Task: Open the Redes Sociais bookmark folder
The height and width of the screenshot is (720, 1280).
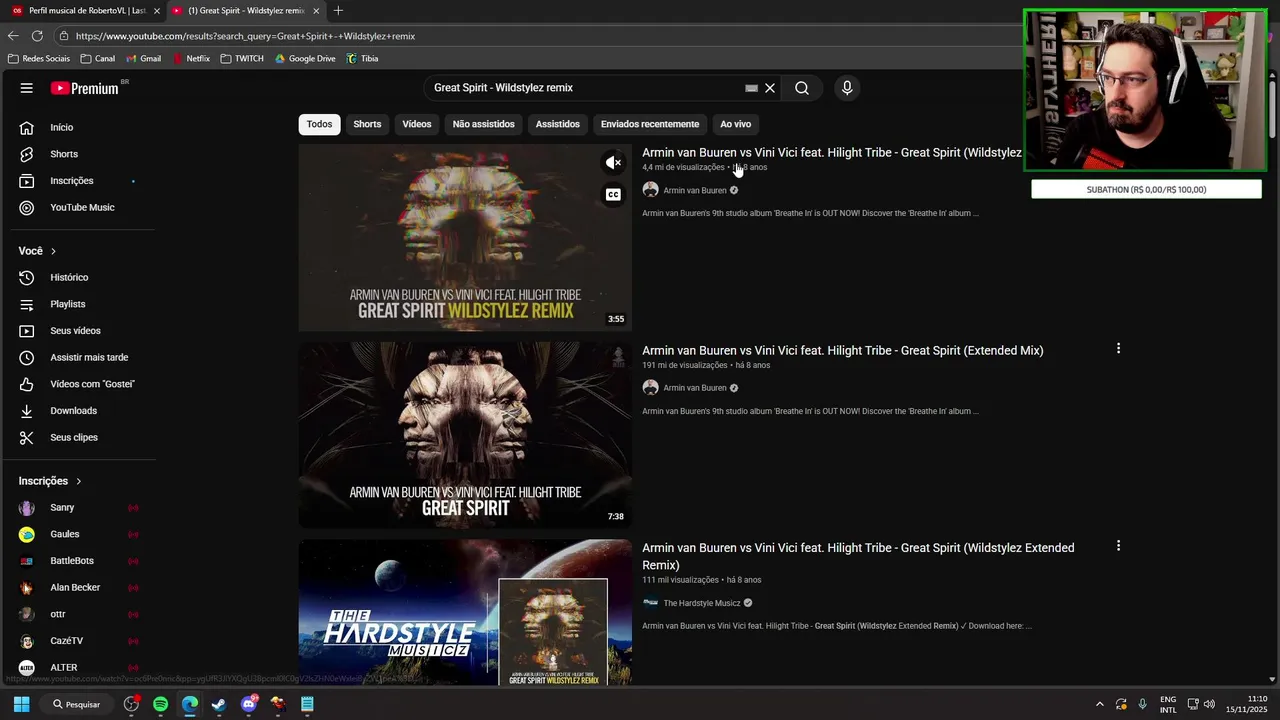Action: click(39, 59)
